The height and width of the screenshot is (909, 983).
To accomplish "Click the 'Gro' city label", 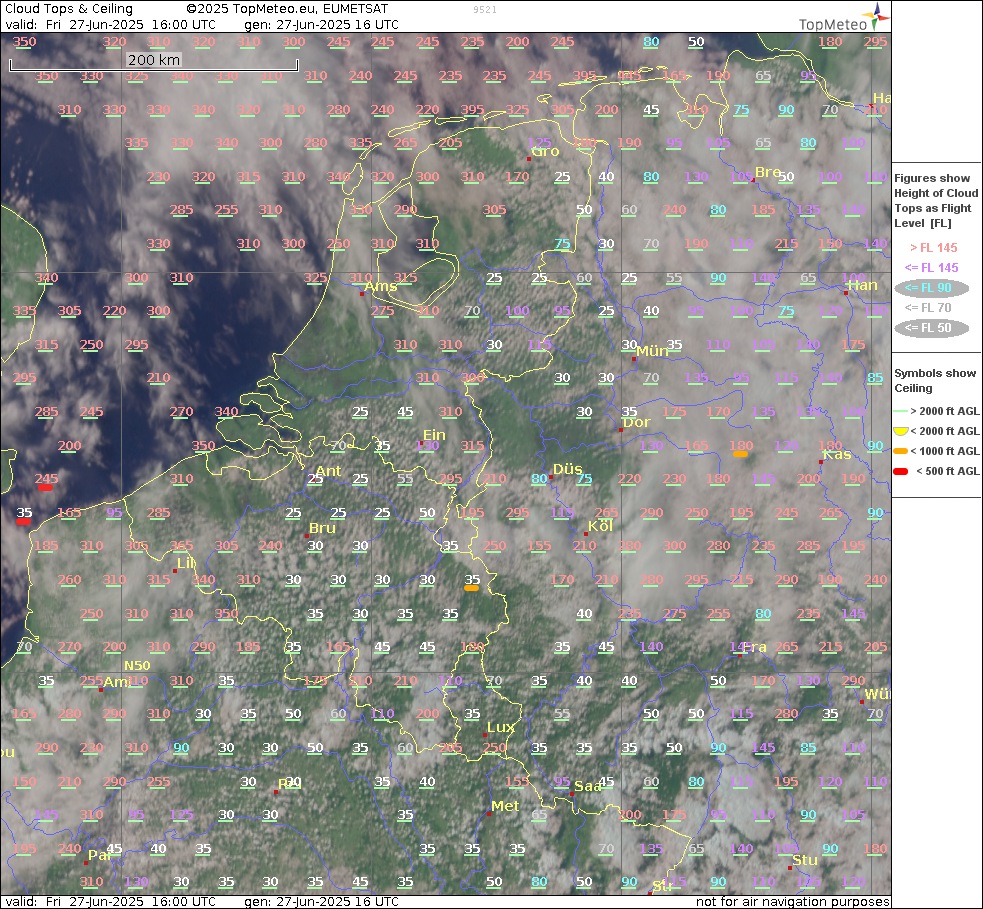I will (545, 152).
